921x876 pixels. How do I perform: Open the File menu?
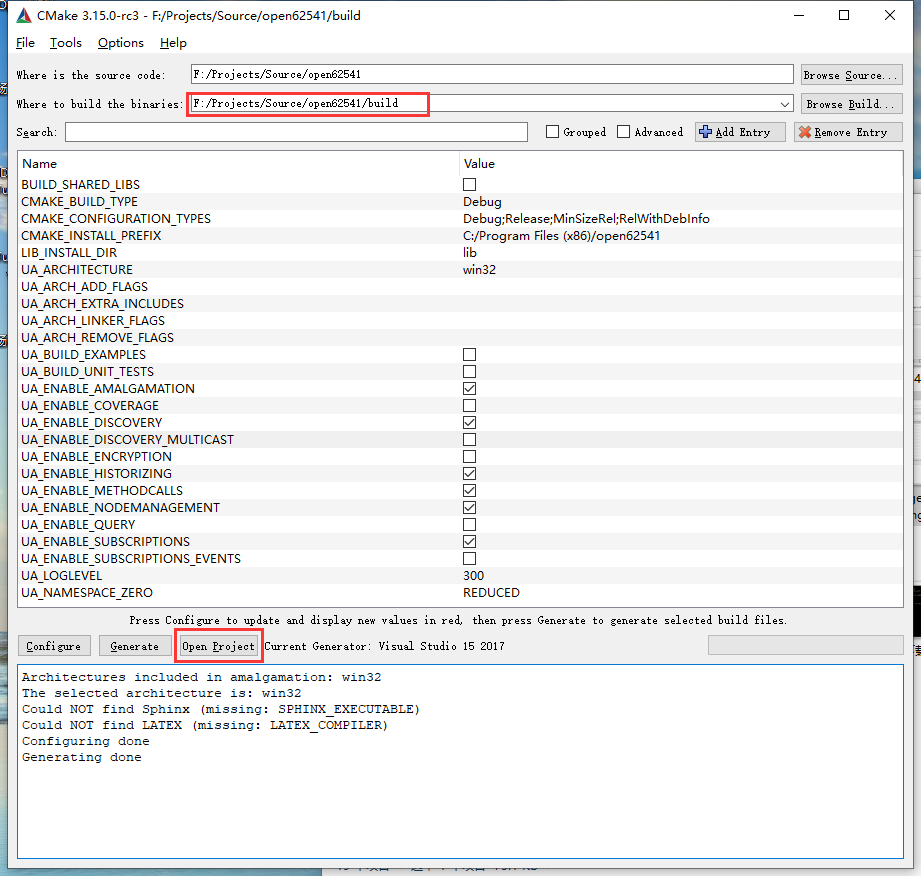25,43
